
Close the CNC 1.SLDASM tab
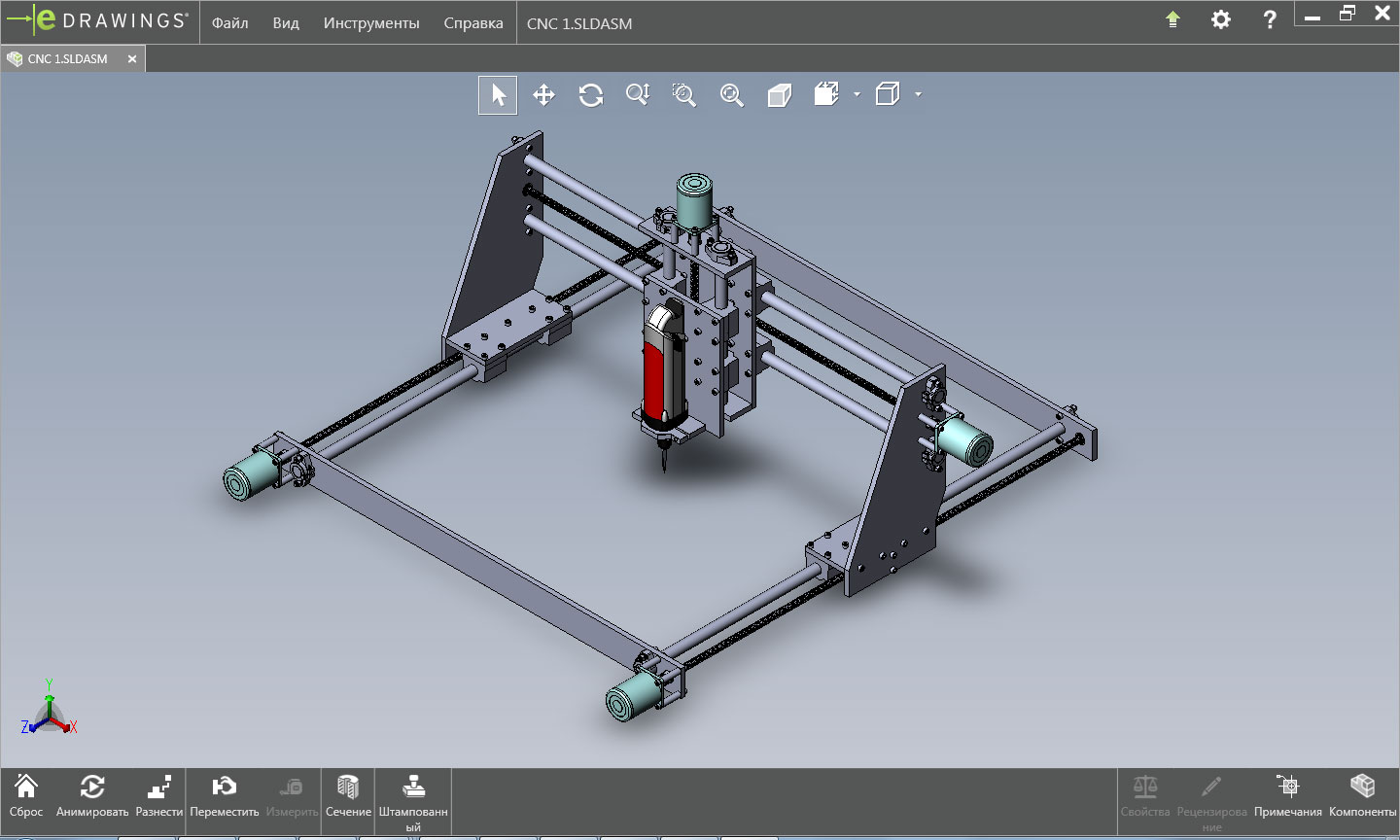point(132,59)
